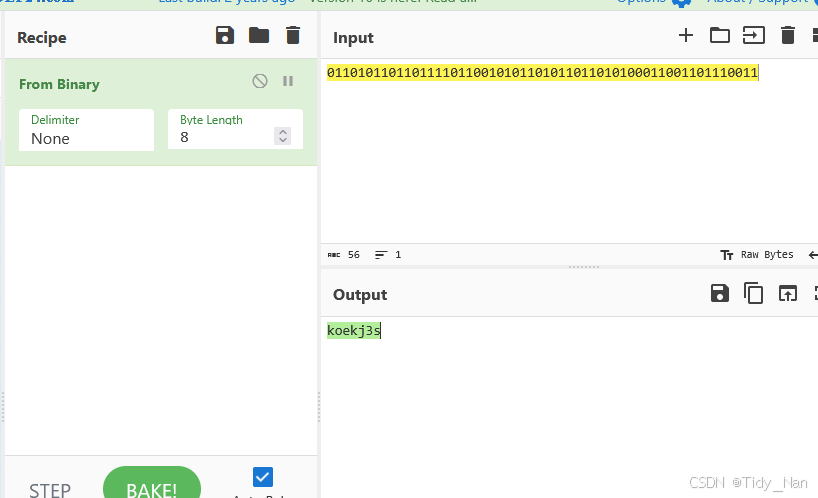Disable the From Binary operation
This screenshot has width=818, height=498.
click(x=260, y=81)
